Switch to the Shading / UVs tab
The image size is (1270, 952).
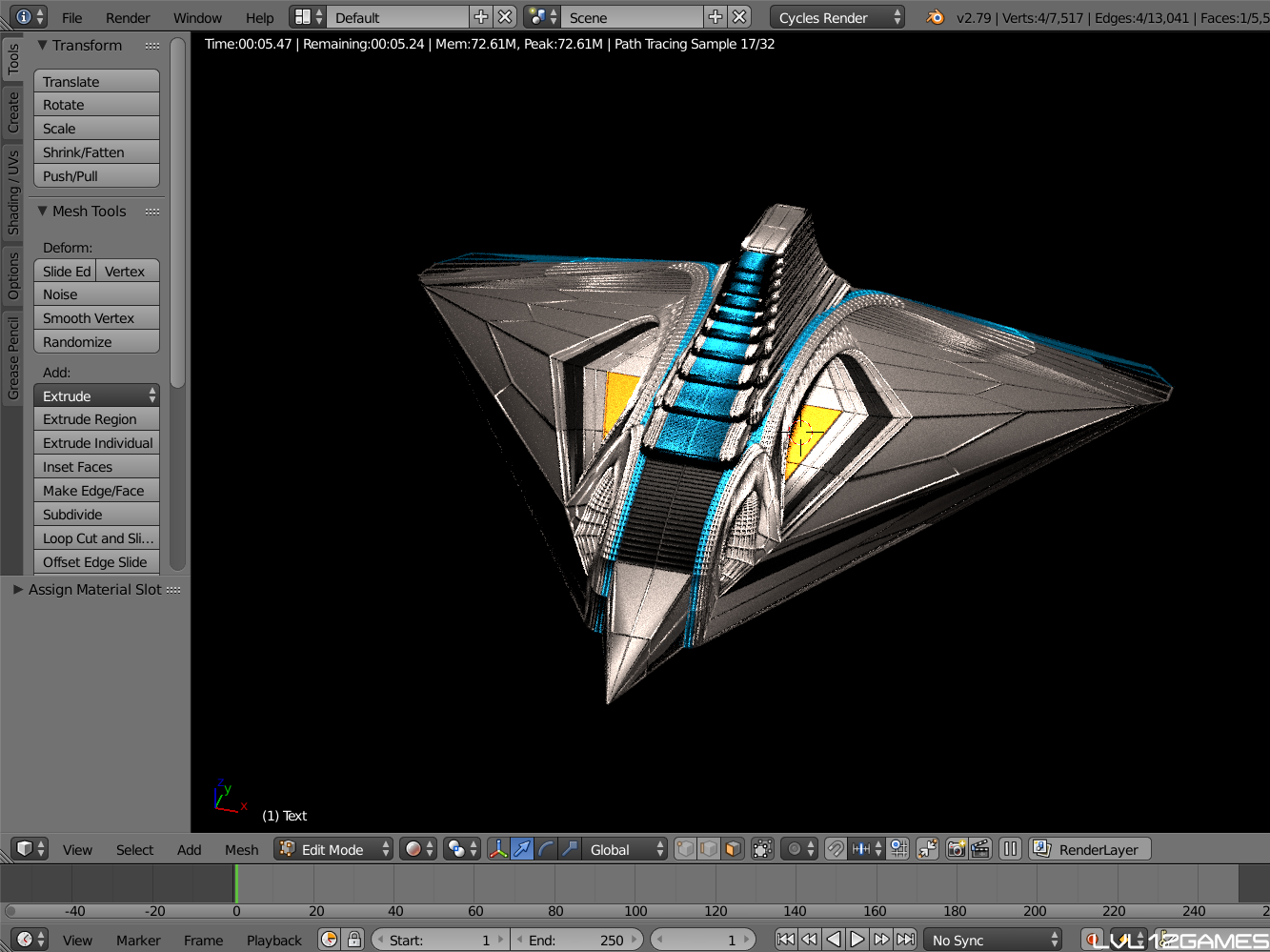[12, 192]
